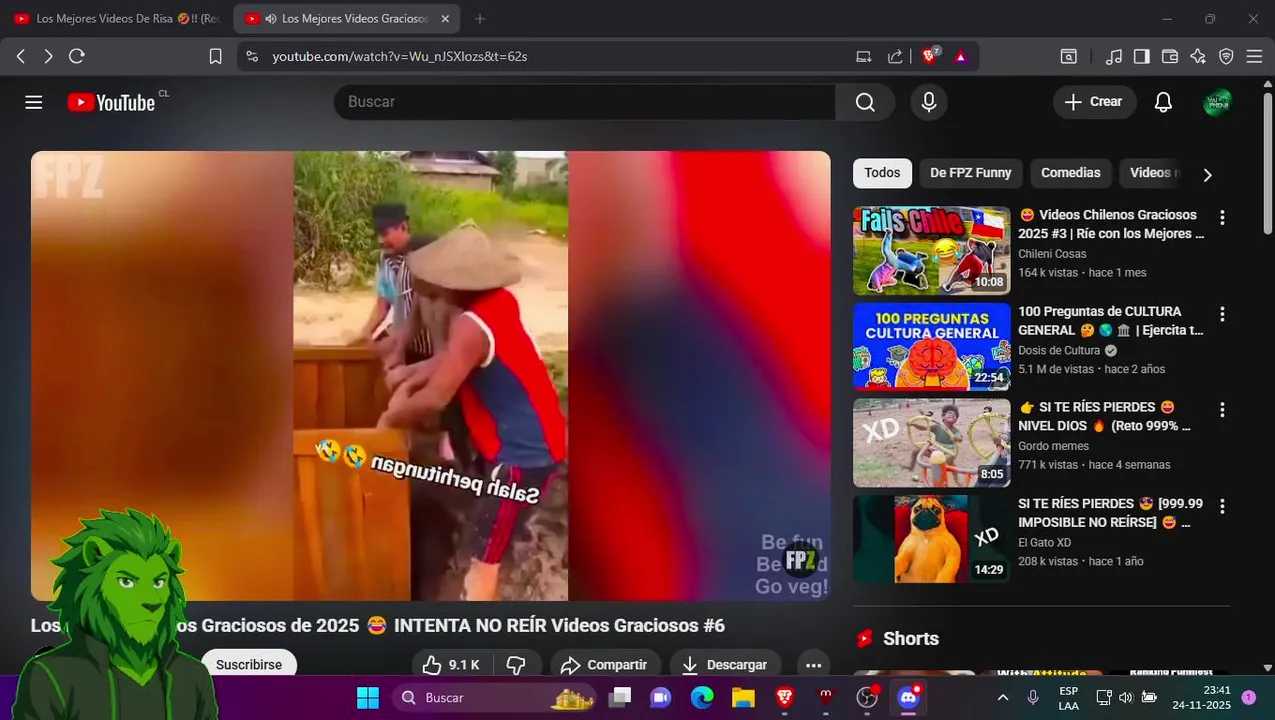The image size is (1275, 720).
Task: Share this page via share icon
Action: click(895, 56)
